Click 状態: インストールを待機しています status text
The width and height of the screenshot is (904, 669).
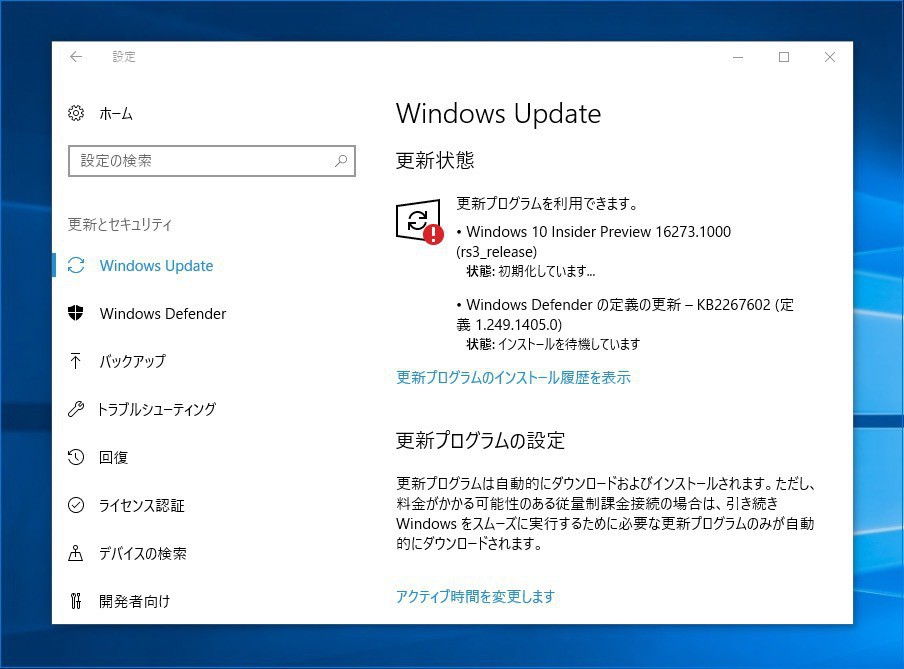tap(553, 344)
